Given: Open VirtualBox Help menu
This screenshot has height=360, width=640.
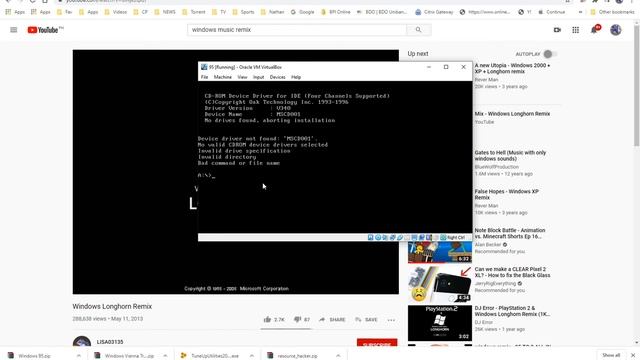Looking at the screenshot, I should (x=296, y=77).
